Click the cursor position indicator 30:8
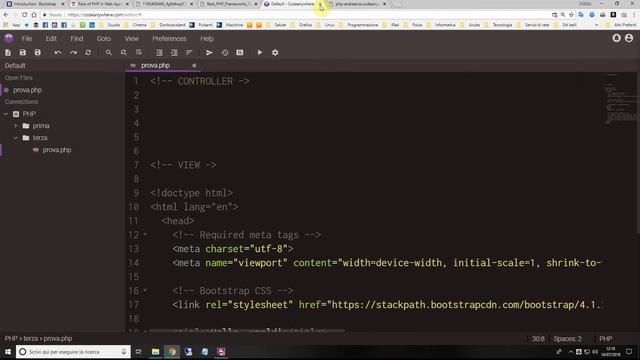The image size is (640, 360). tap(538, 339)
